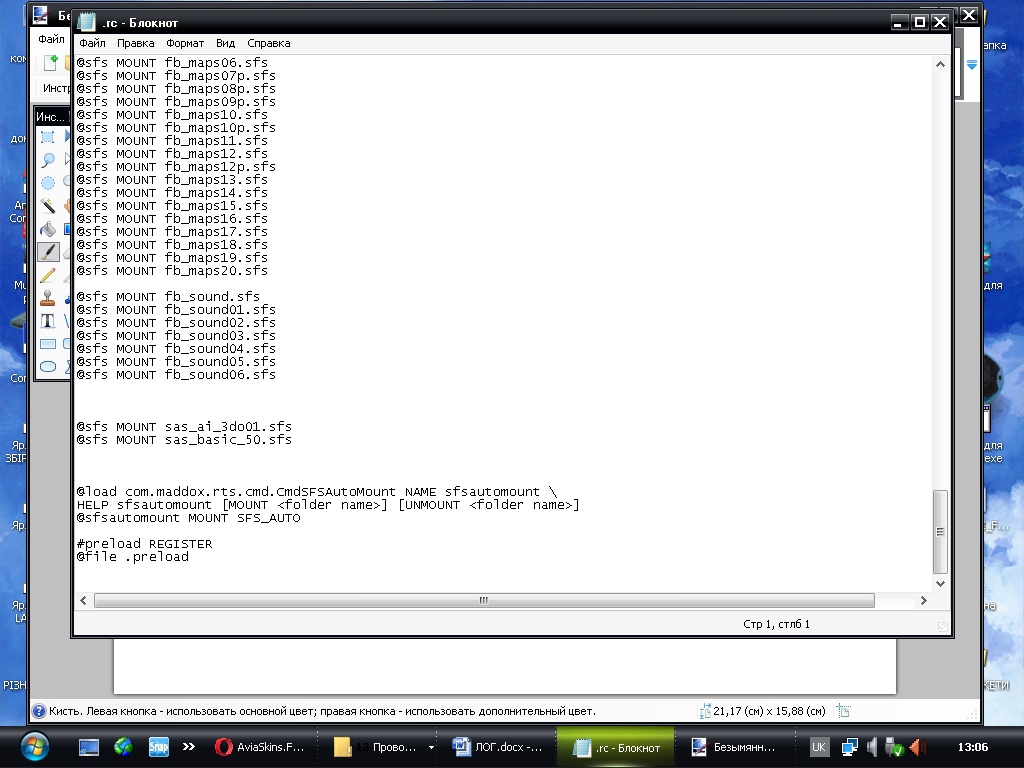Click the line '@sfs MOUNT sas_basic_50.sfs'

pos(184,440)
